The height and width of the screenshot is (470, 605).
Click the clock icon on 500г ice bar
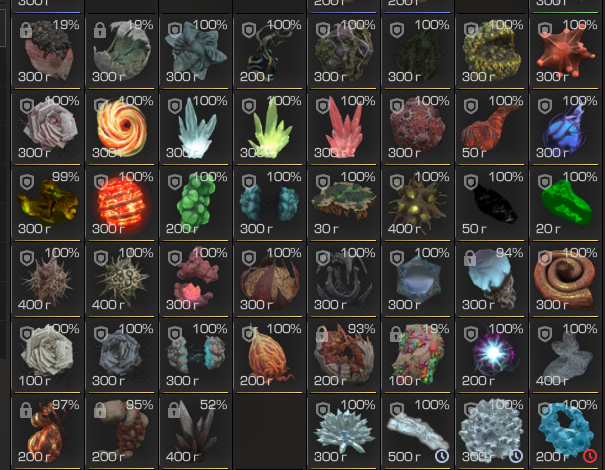[442, 456]
